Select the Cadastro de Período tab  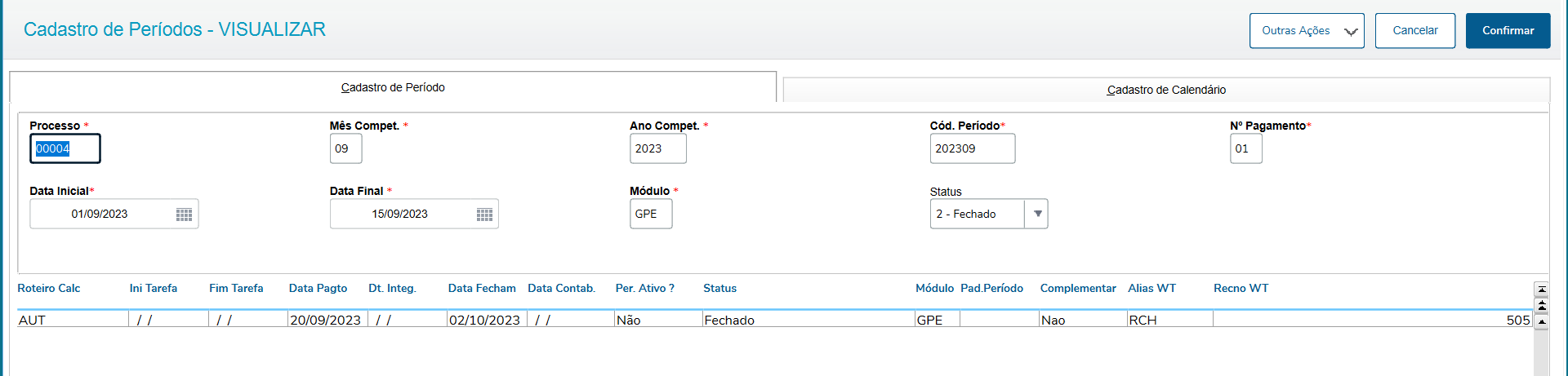tap(393, 87)
